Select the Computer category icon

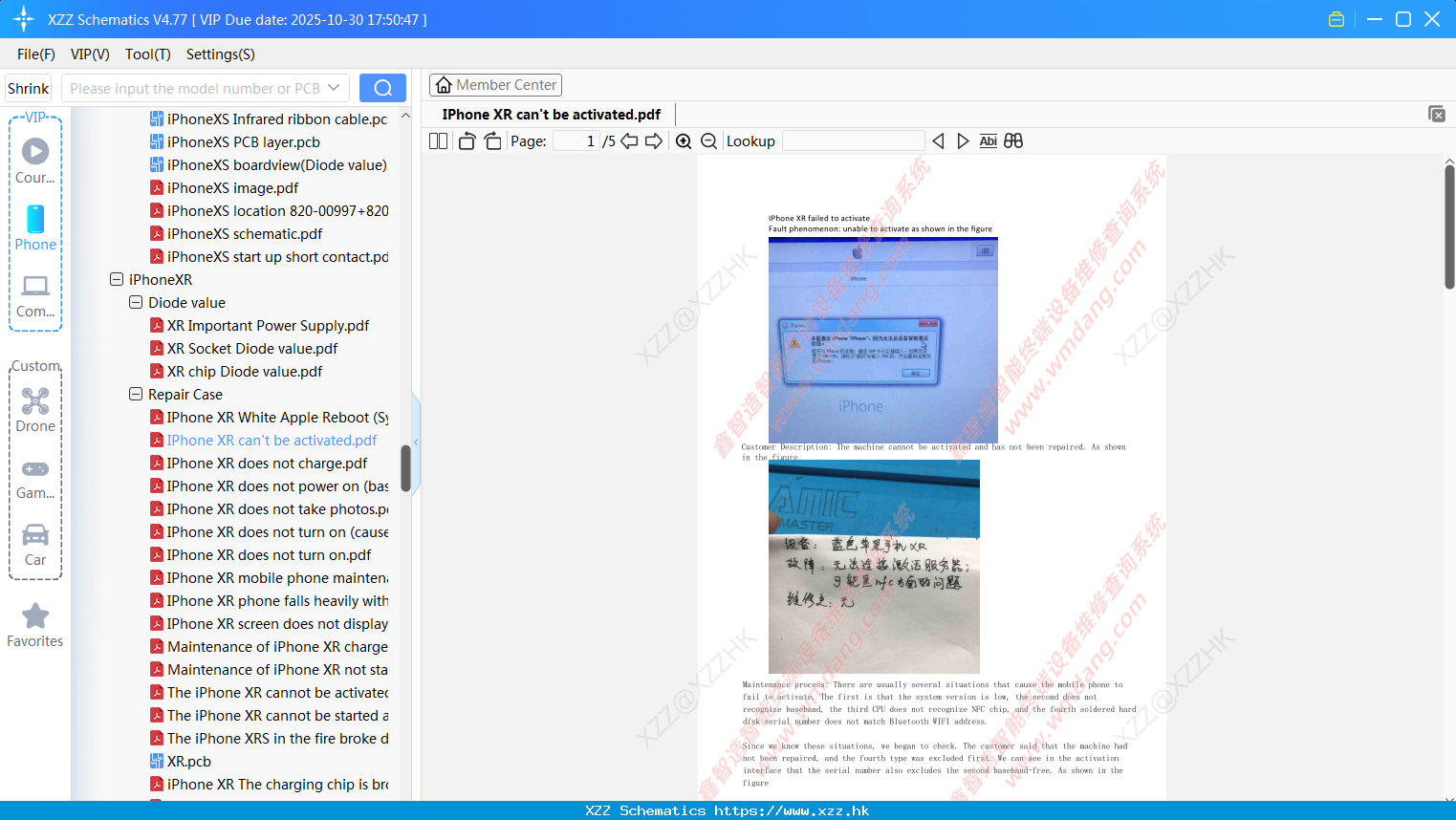click(35, 295)
